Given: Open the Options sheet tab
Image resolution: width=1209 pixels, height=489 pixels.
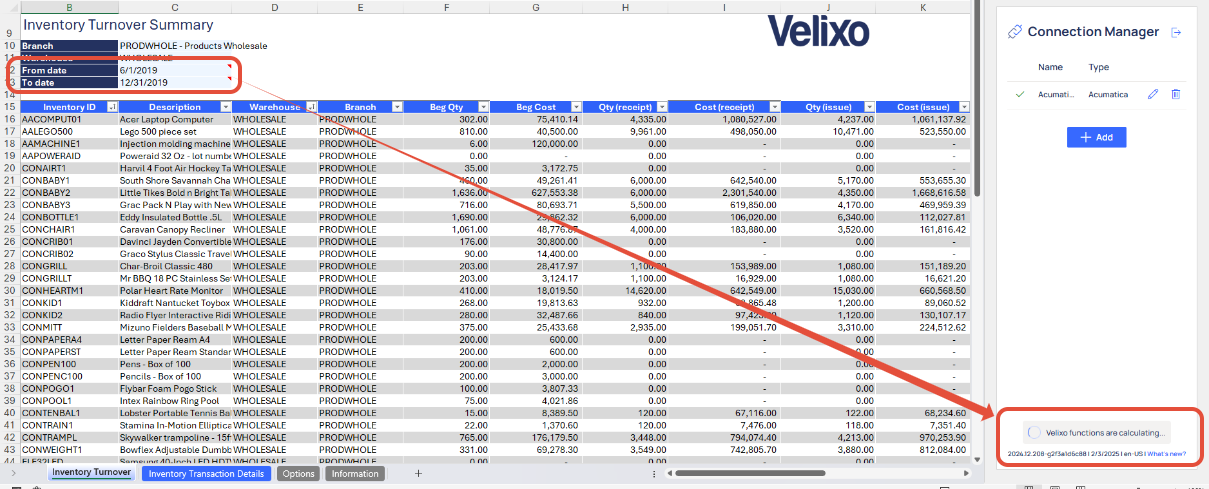Looking at the screenshot, I should tap(298, 473).
